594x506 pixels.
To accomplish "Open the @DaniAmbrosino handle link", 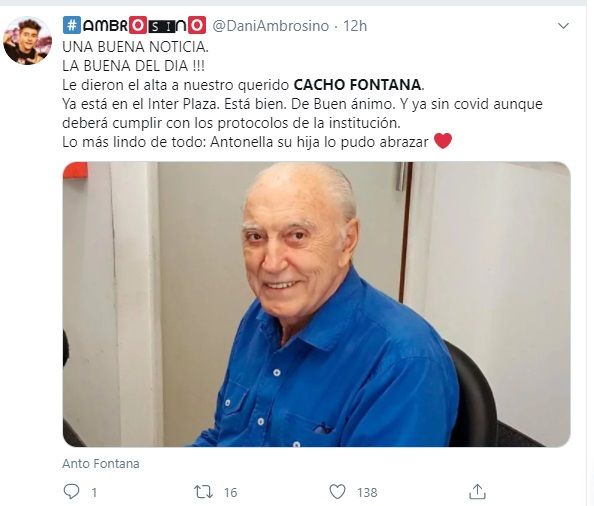I will (x=270, y=26).
